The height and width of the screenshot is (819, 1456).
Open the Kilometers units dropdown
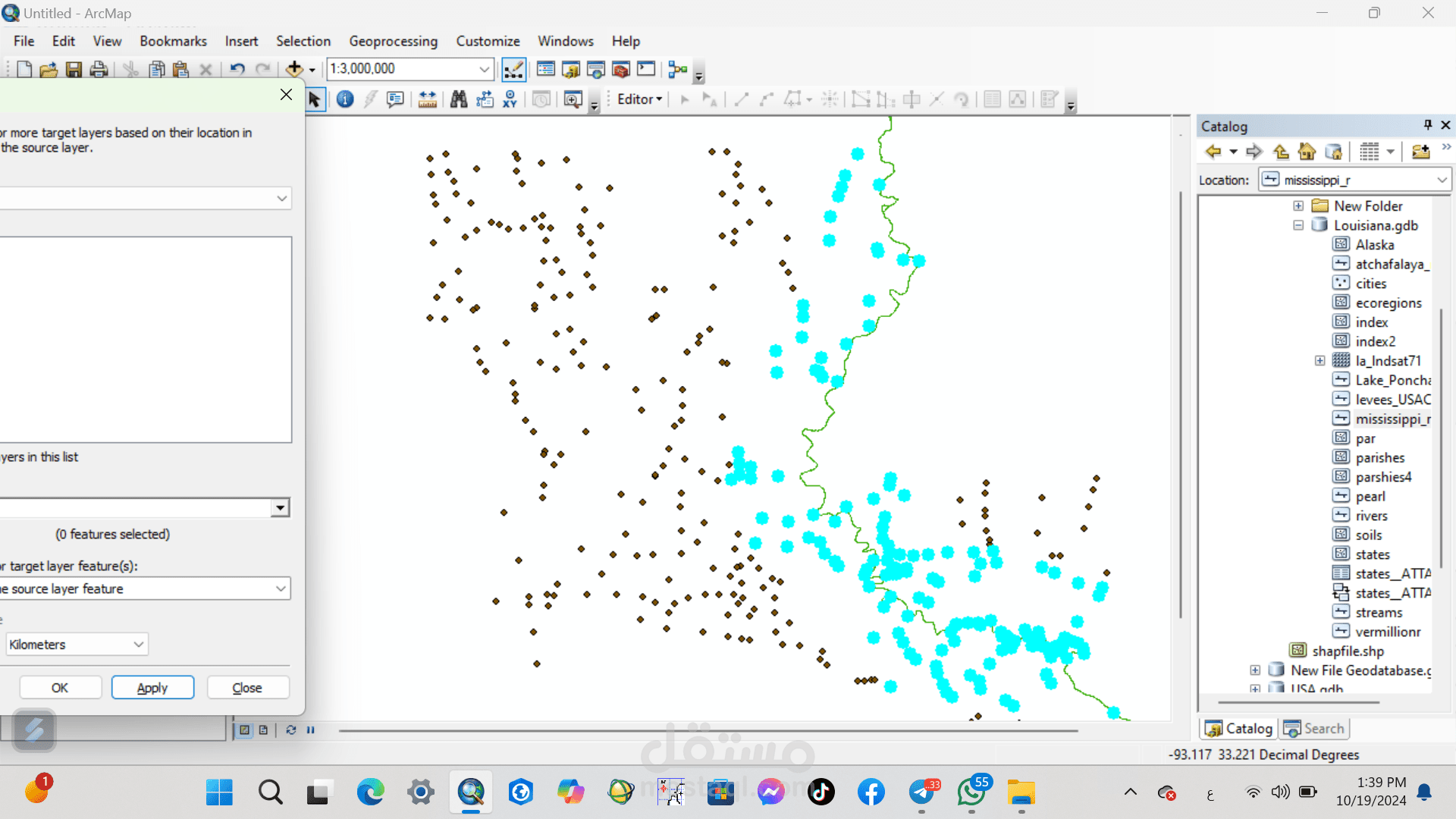138,645
